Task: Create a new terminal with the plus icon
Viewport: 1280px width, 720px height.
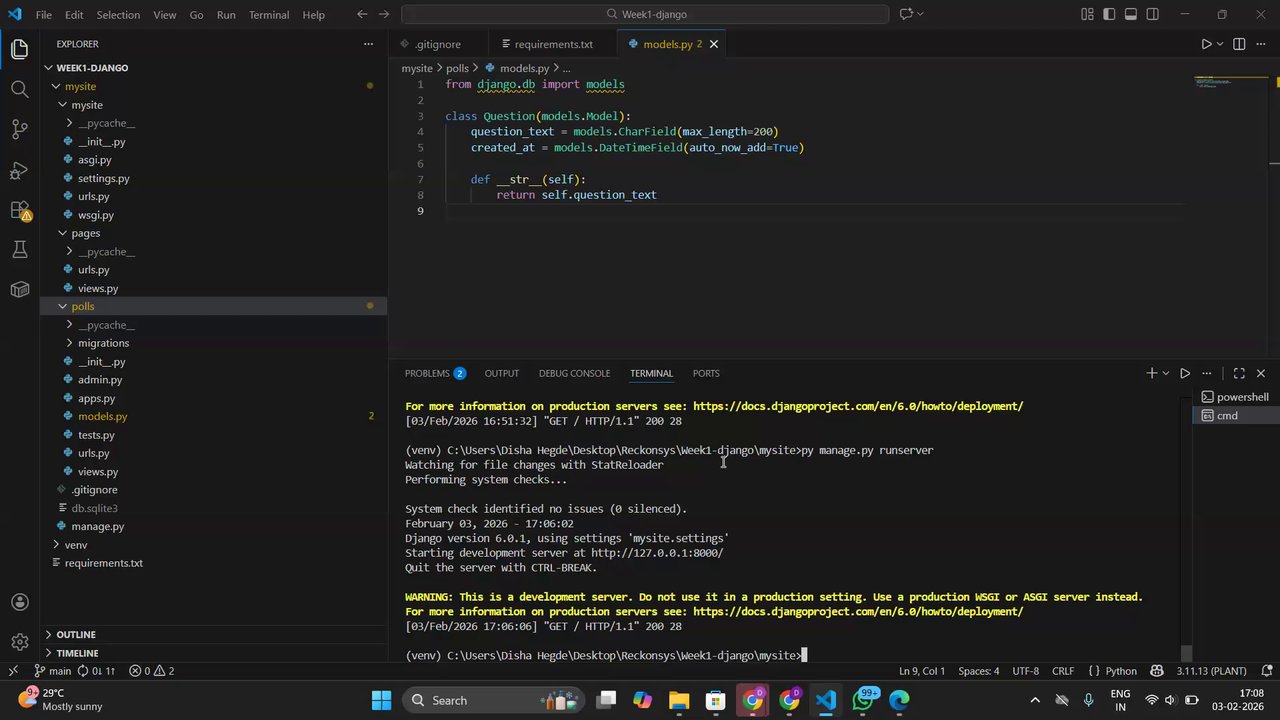Action: [x=1151, y=373]
